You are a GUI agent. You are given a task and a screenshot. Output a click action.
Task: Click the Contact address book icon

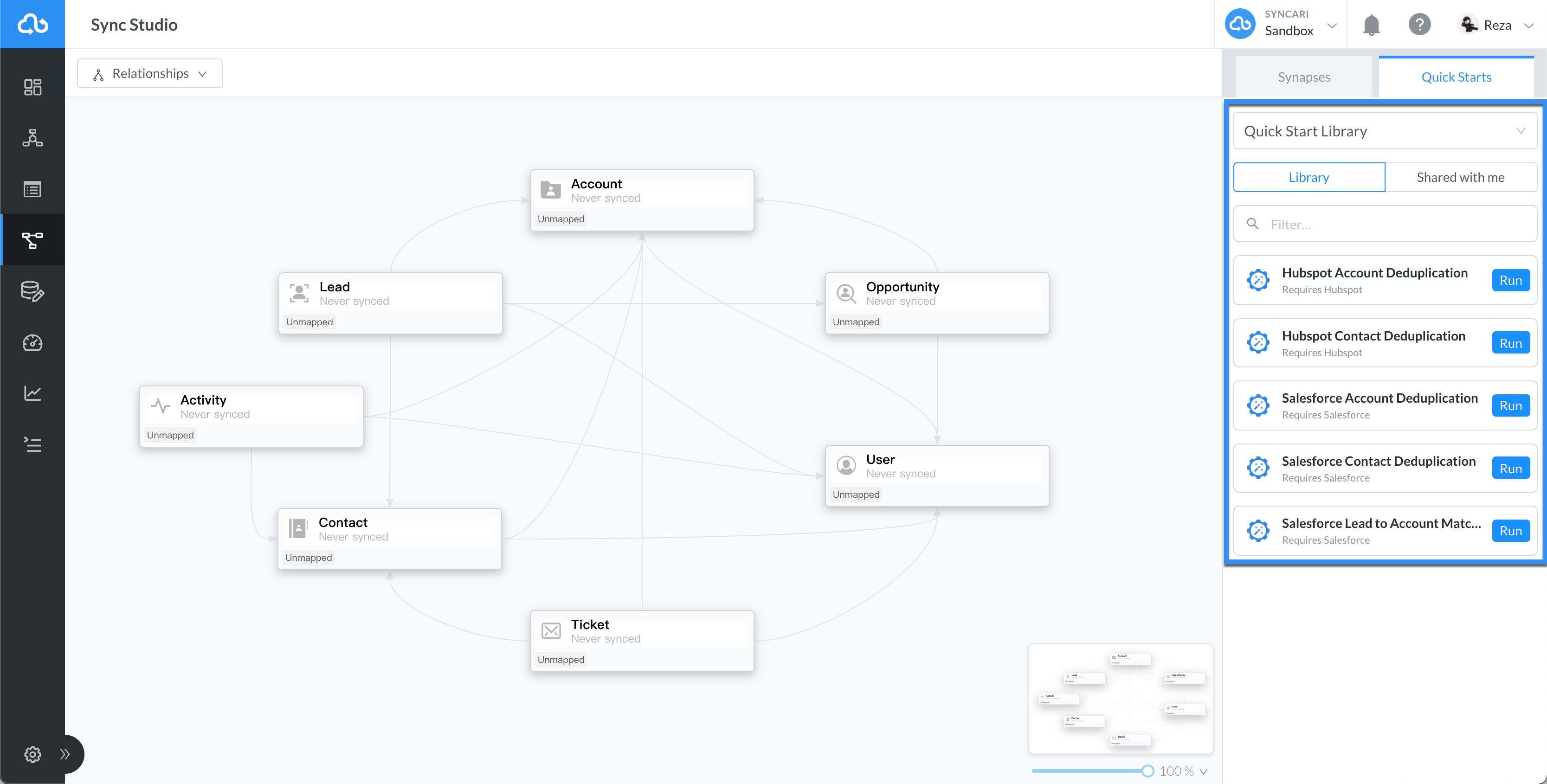click(298, 528)
